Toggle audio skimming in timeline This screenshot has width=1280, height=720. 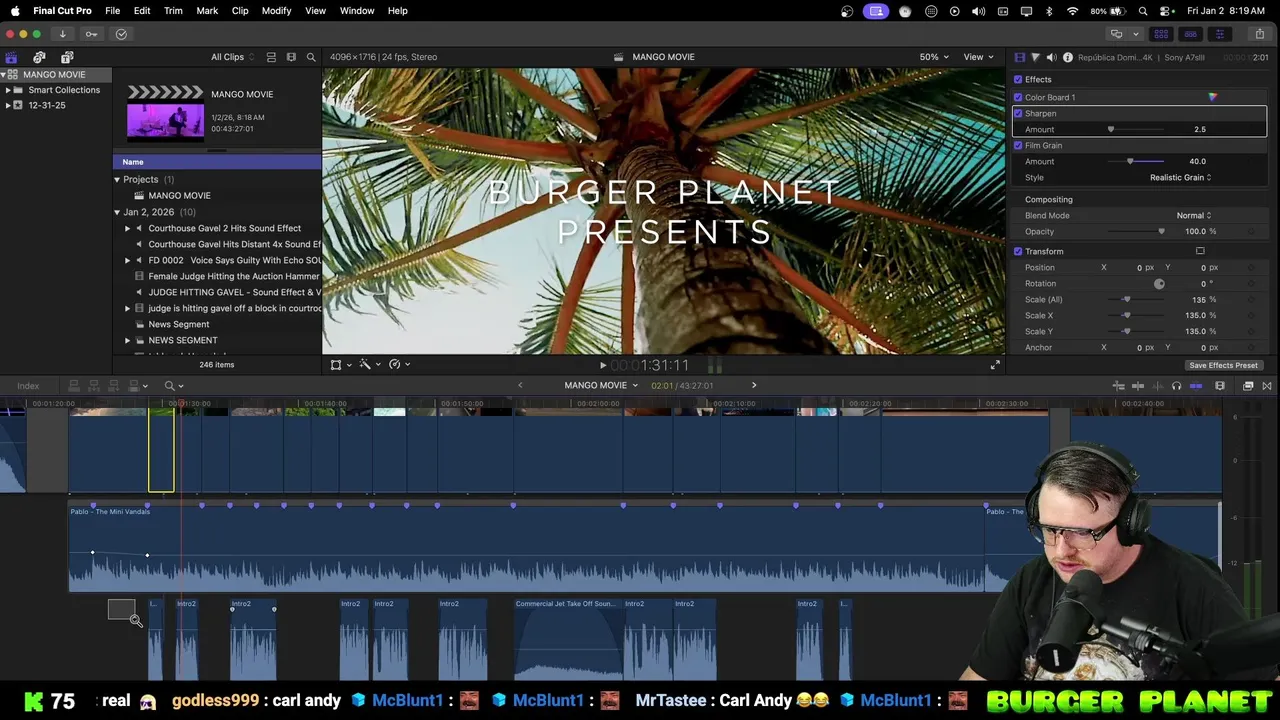click(x=1157, y=386)
